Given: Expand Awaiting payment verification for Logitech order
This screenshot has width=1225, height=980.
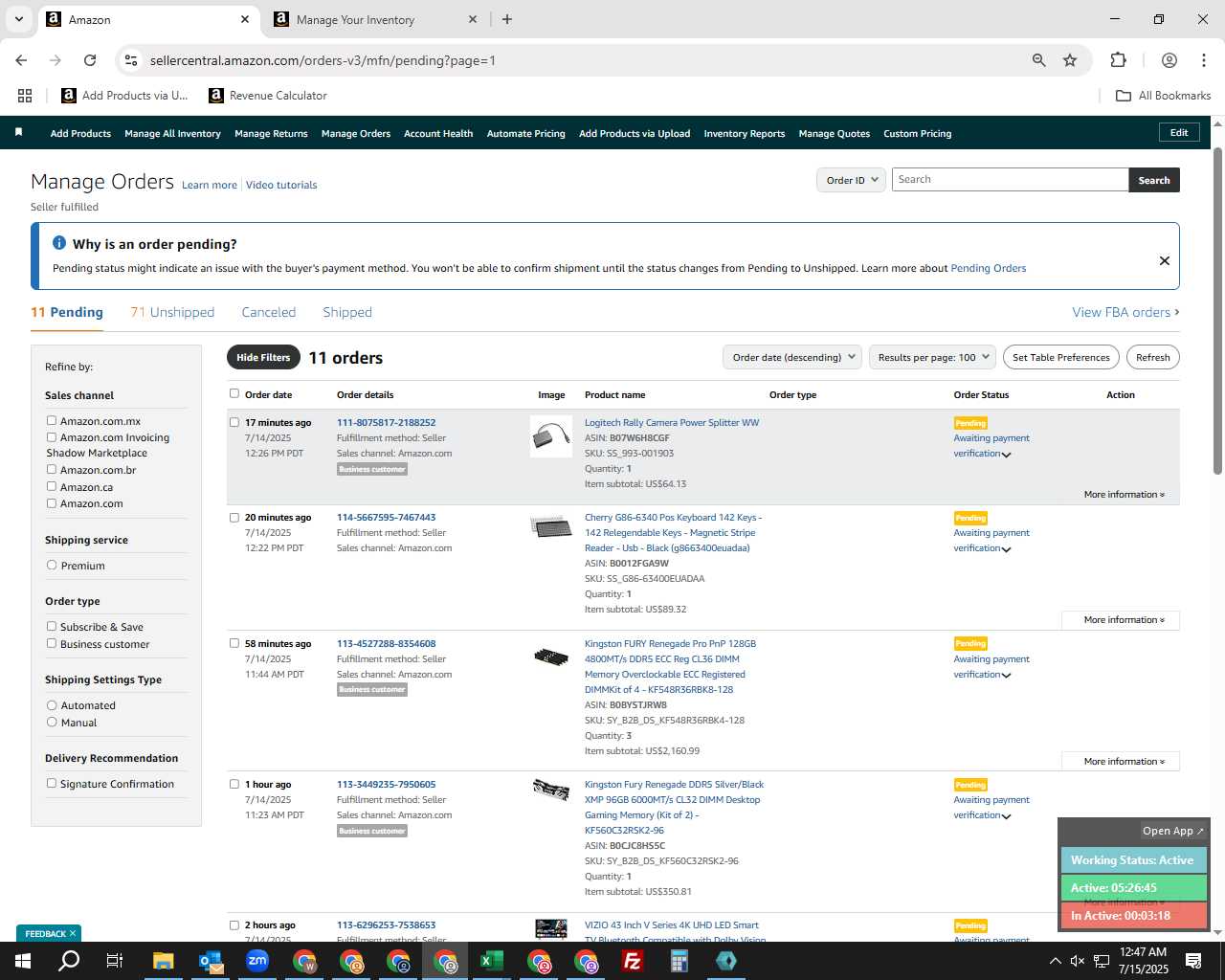Looking at the screenshot, I should [x=1006, y=455].
